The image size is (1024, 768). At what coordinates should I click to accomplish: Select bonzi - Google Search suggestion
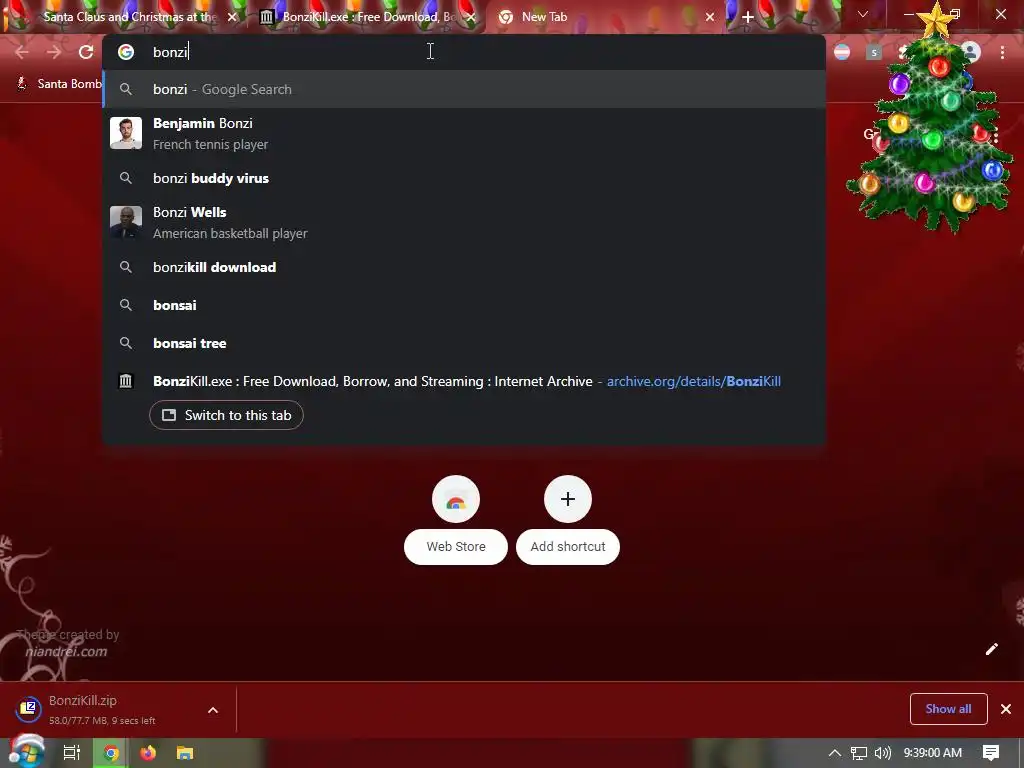pos(464,89)
